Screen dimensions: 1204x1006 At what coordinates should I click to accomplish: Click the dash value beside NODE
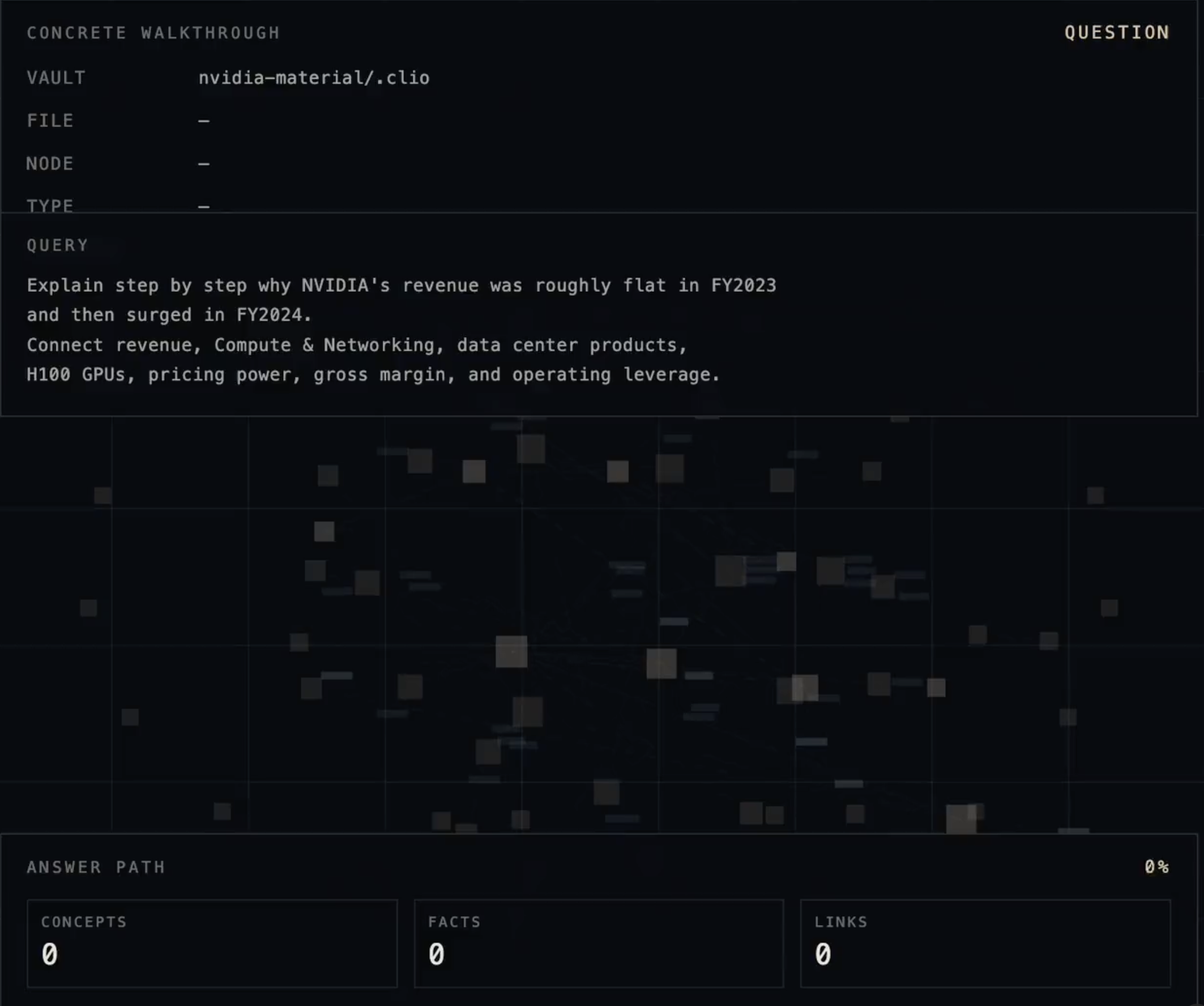[203, 164]
